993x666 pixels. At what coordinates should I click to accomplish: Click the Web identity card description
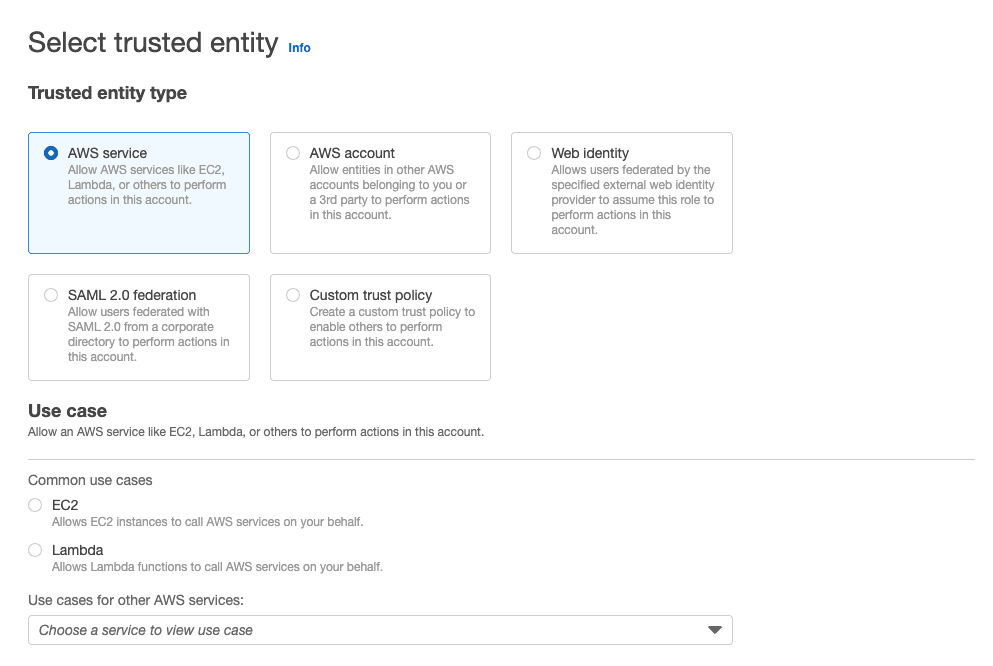pos(632,200)
